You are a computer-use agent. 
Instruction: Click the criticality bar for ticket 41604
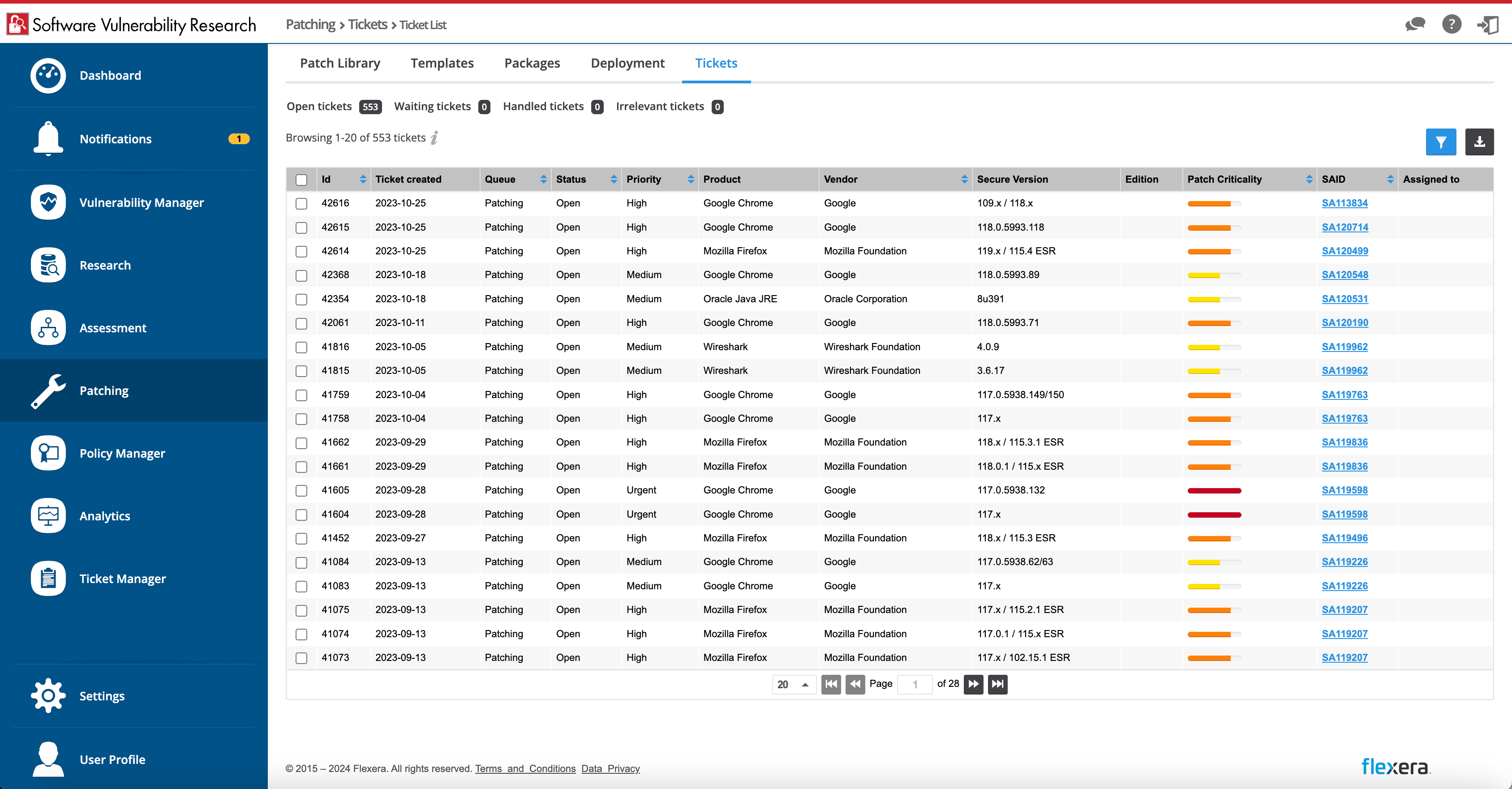(x=1214, y=514)
